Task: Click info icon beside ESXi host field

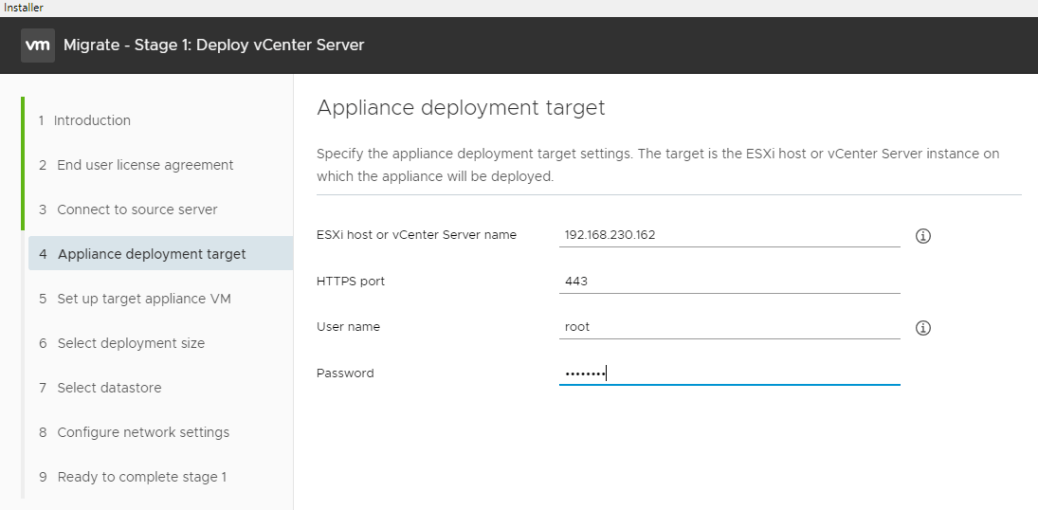Action: pyautogui.click(x=923, y=236)
